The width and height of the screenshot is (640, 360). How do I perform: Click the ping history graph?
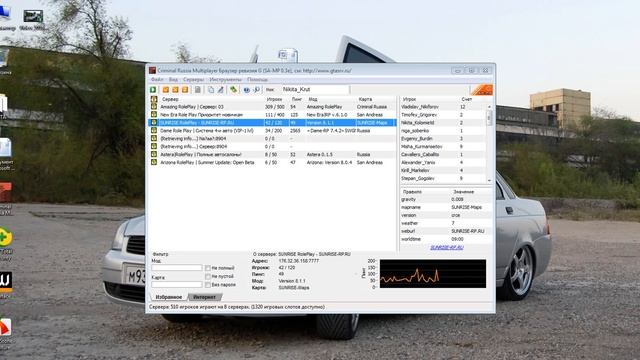coord(433,273)
